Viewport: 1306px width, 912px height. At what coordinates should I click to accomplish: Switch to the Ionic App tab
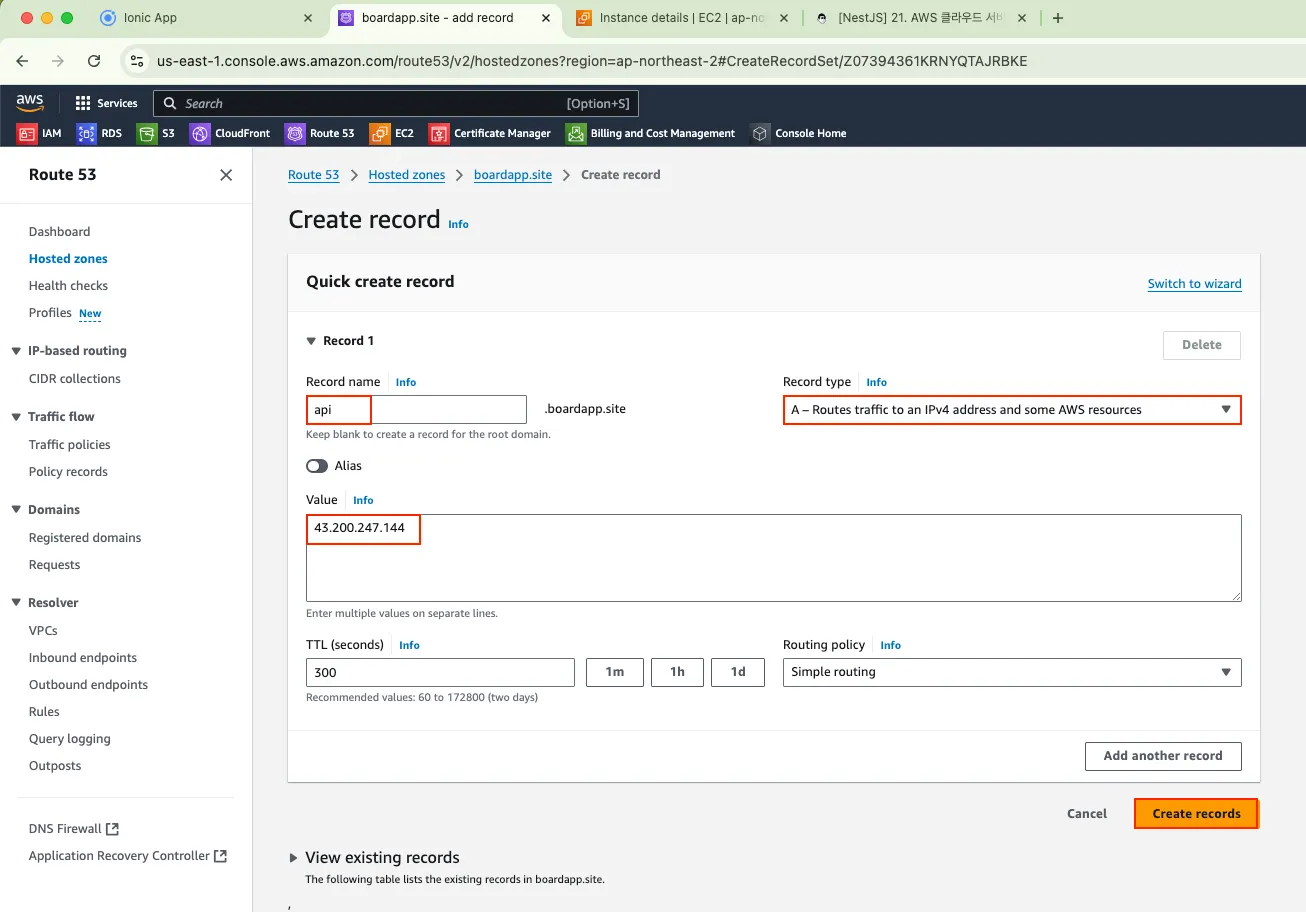pyautogui.click(x=207, y=18)
